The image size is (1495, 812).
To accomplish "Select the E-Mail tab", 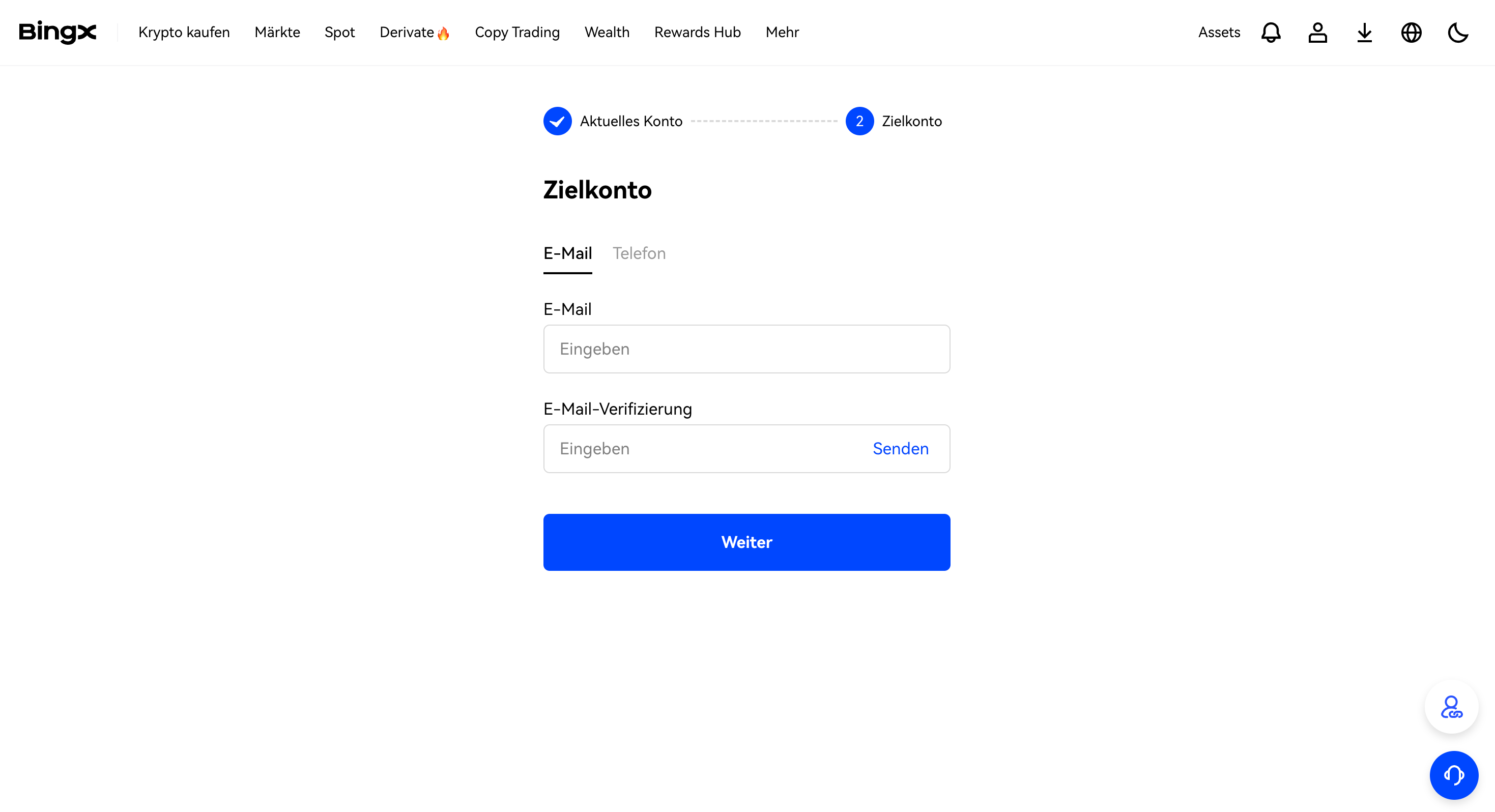I will click(567, 253).
